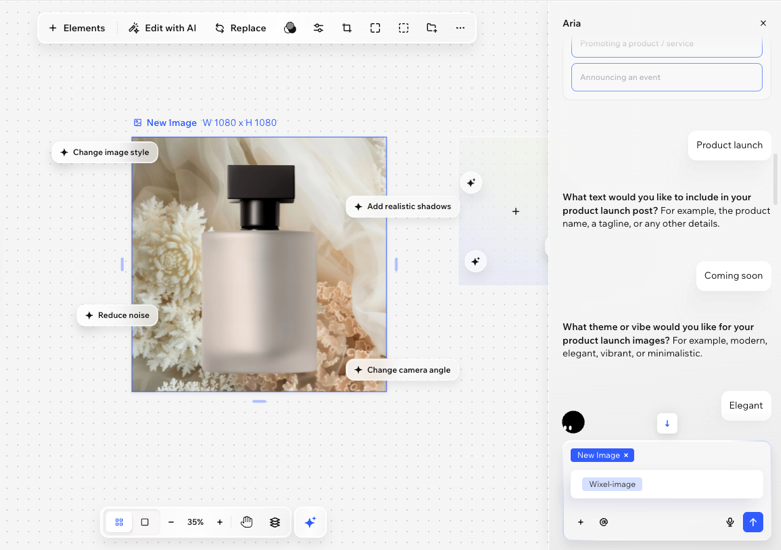
Task: Switch to single frame view mode
Action: click(x=145, y=522)
